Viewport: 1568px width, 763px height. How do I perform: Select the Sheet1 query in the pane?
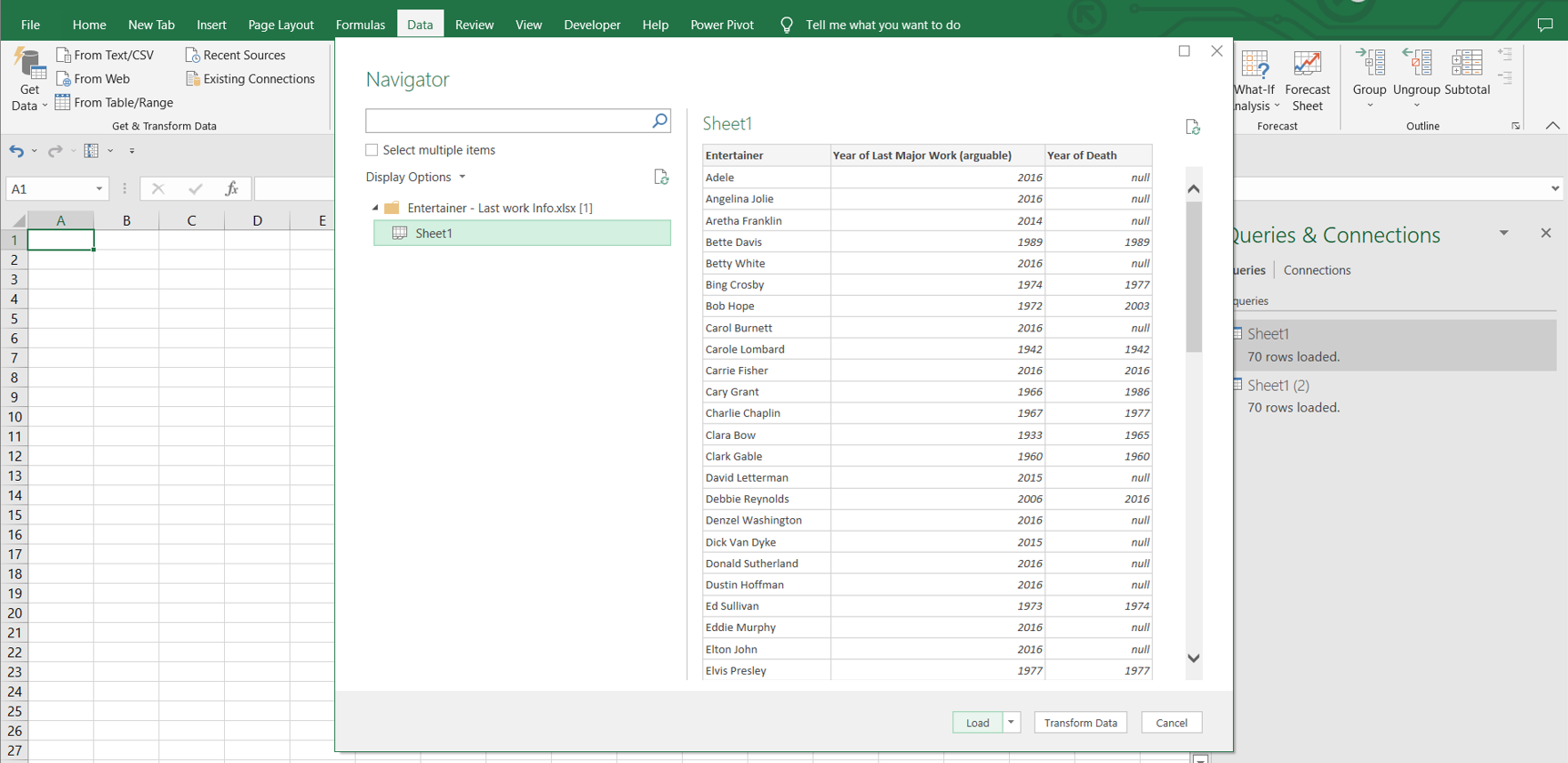point(1393,345)
